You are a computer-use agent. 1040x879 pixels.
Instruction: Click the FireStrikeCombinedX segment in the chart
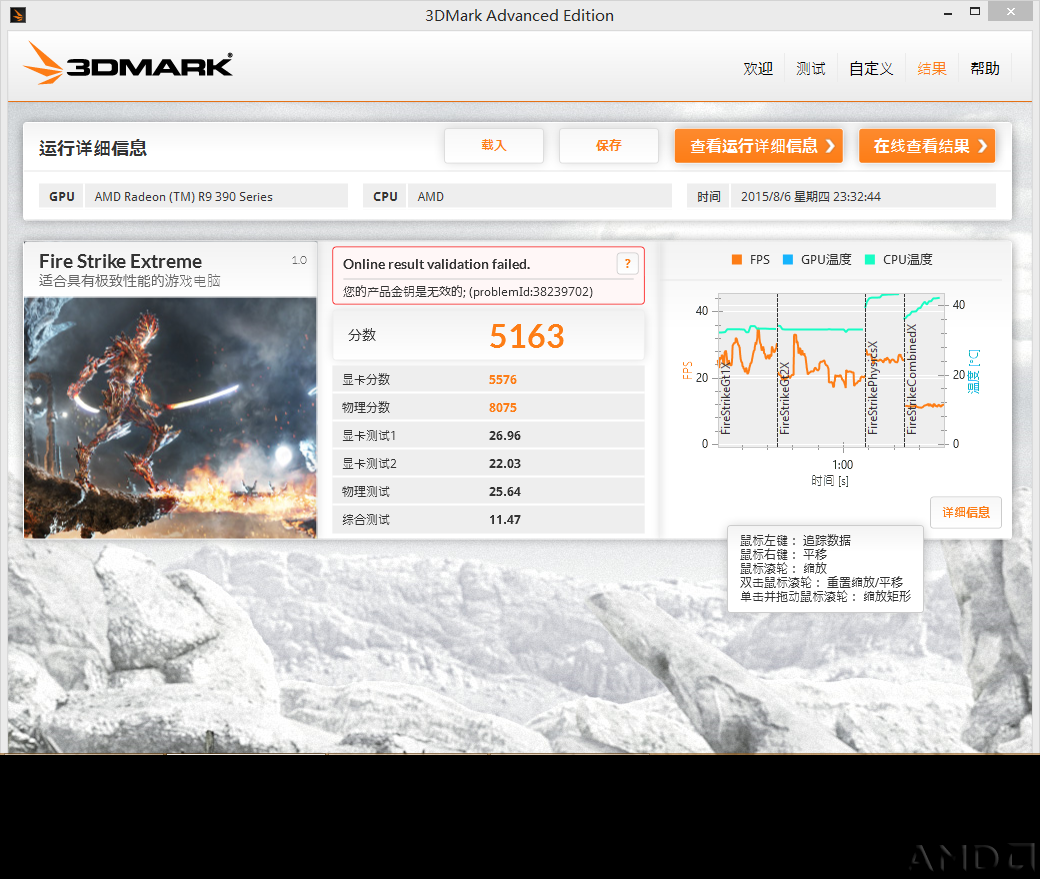(x=924, y=370)
